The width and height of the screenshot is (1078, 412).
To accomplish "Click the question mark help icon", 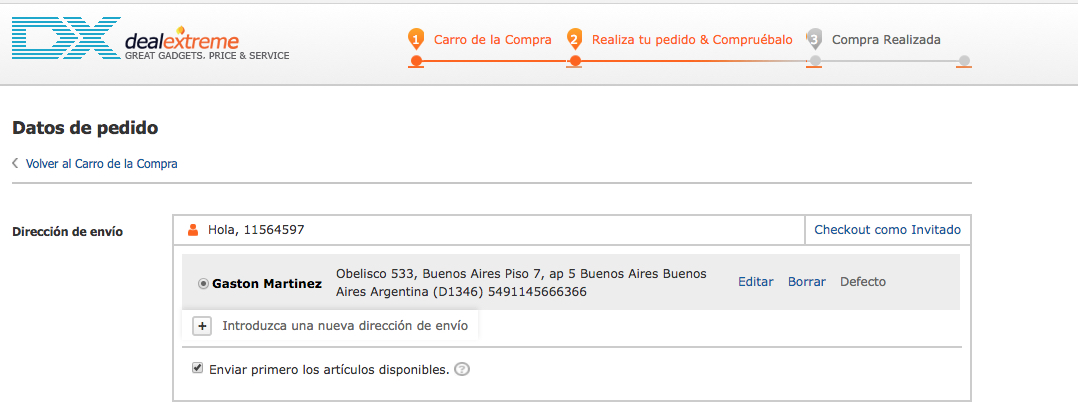I will pyautogui.click(x=462, y=369).
